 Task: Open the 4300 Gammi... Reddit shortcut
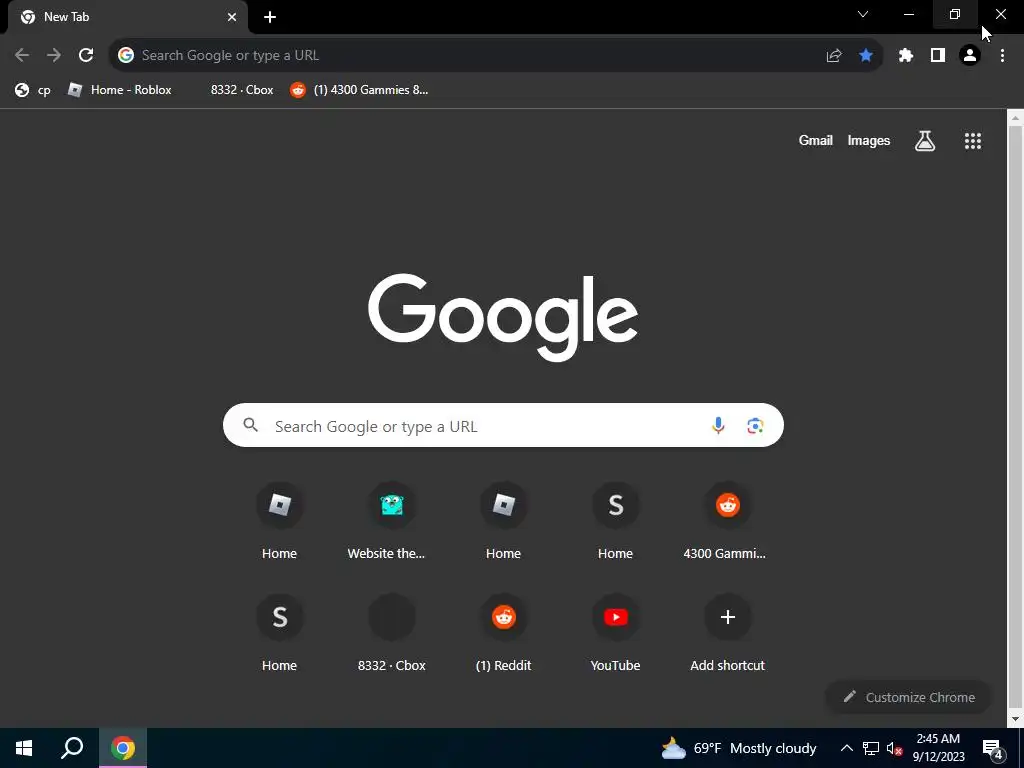(x=728, y=522)
